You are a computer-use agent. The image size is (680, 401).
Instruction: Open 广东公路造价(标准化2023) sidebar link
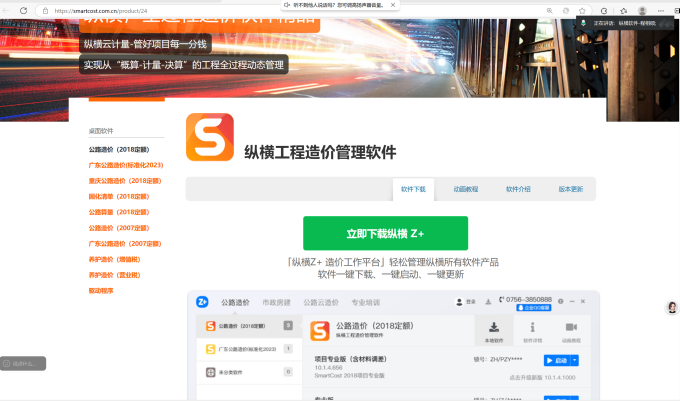tap(126, 165)
